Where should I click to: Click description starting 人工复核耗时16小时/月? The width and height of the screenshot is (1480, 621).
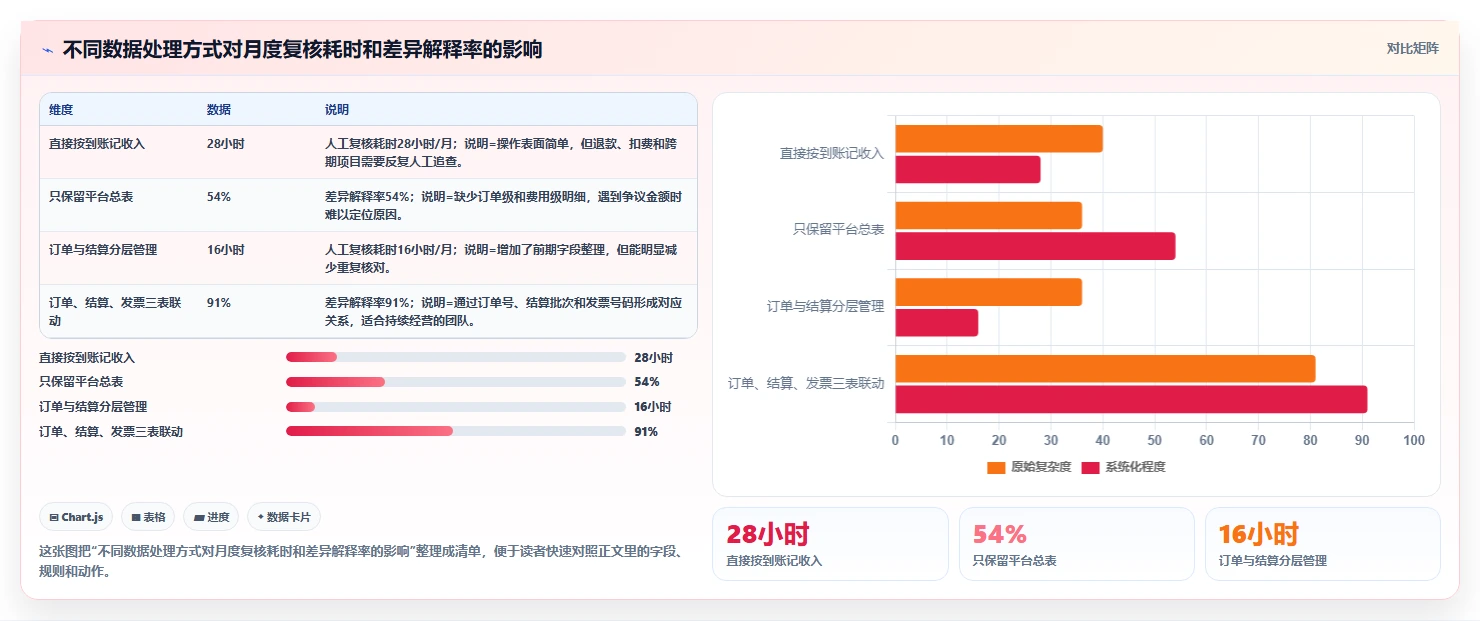click(503, 258)
